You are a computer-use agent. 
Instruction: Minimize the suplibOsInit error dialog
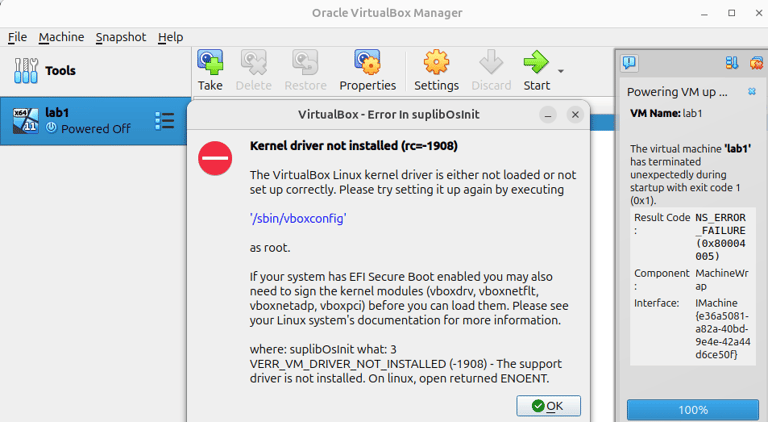[x=548, y=115]
